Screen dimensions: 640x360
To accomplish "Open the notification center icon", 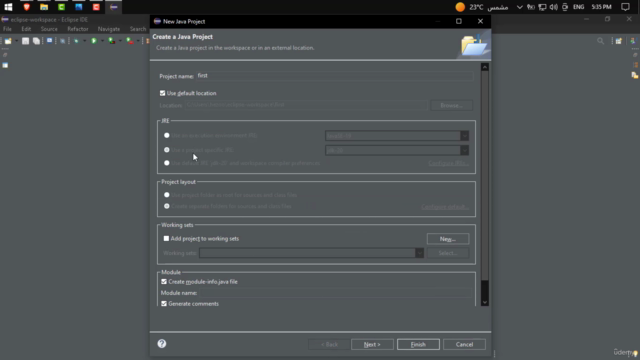I will pyautogui.click(x=625, y=7).
